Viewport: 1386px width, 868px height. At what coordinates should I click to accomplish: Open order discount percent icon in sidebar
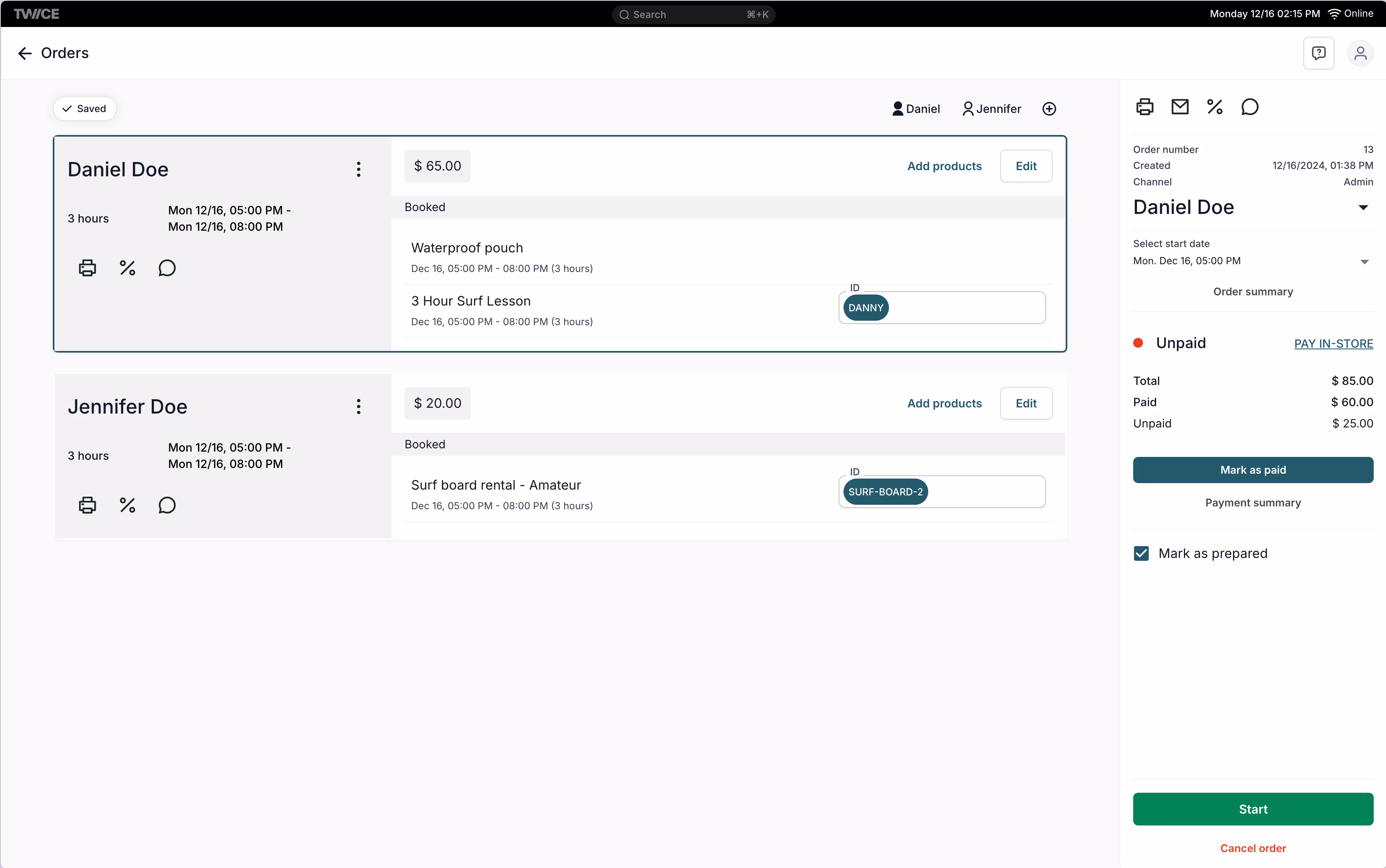(x=1214, y=107)
